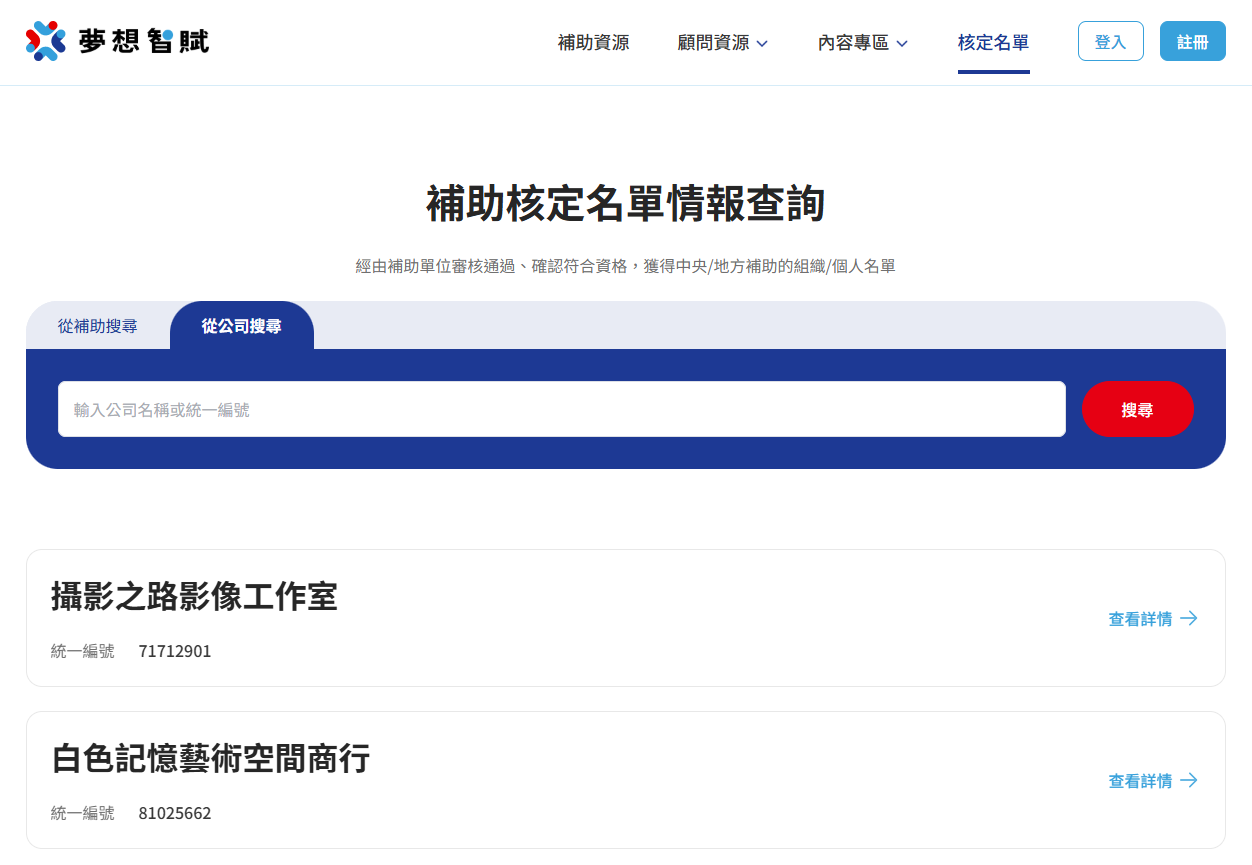Expand the 顧問資源 dropdown chevron
The width and height of the screenshot is (1252, 865).
762,44
